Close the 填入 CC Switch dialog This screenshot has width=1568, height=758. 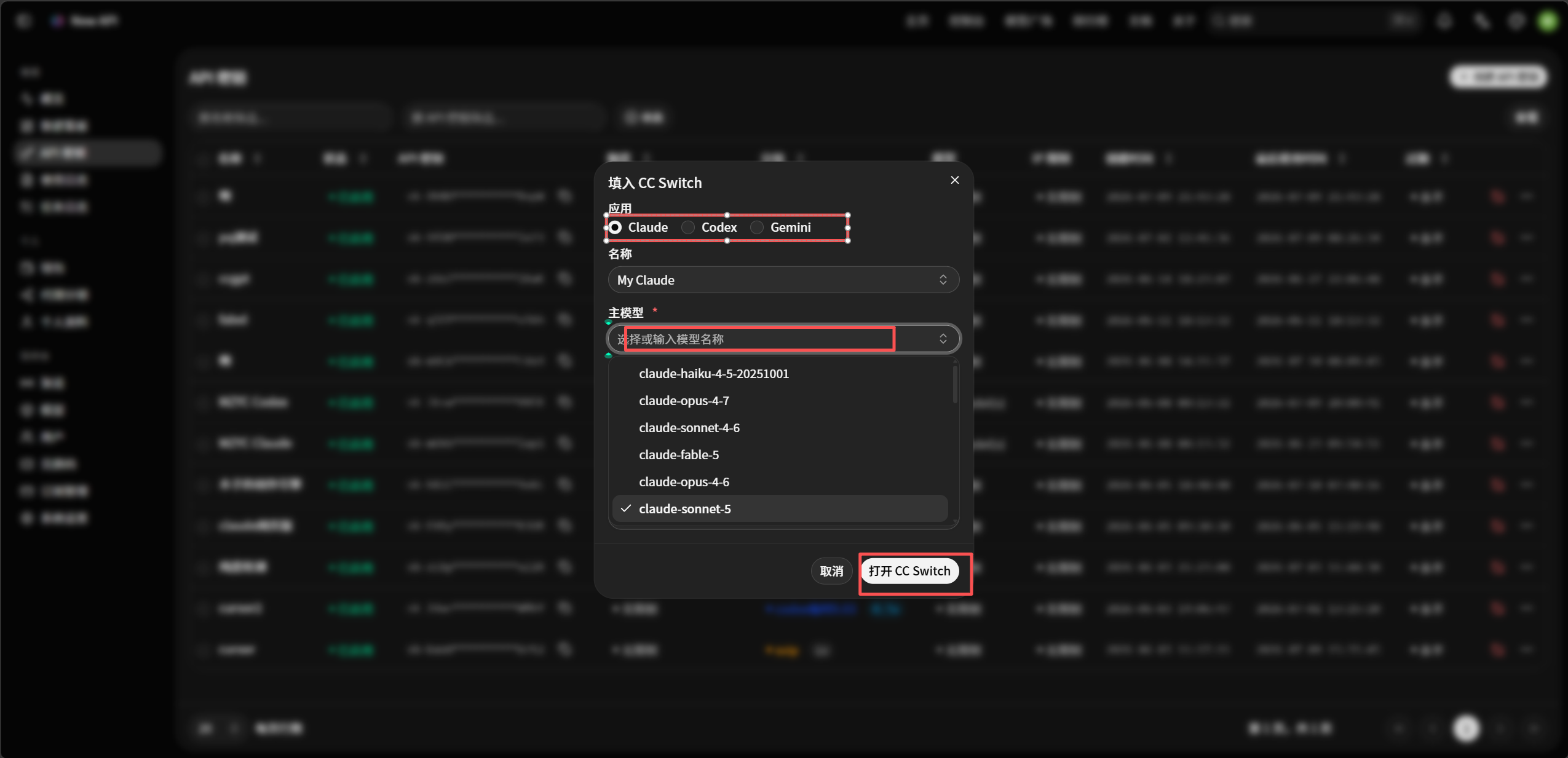click(954, 180)
